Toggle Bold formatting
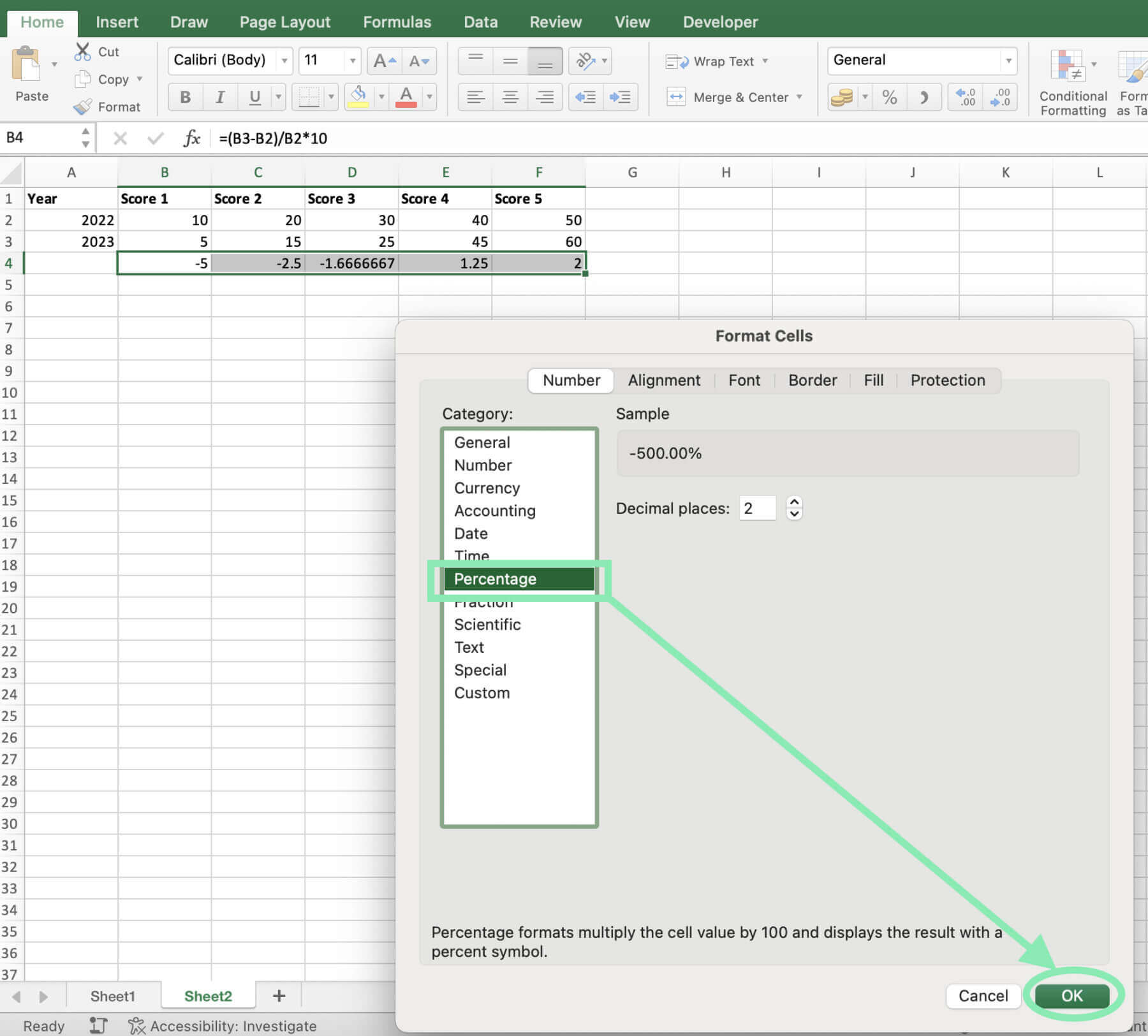Image resolution: width=1148 pixels, height=1036 pixels. coord(186,97)
